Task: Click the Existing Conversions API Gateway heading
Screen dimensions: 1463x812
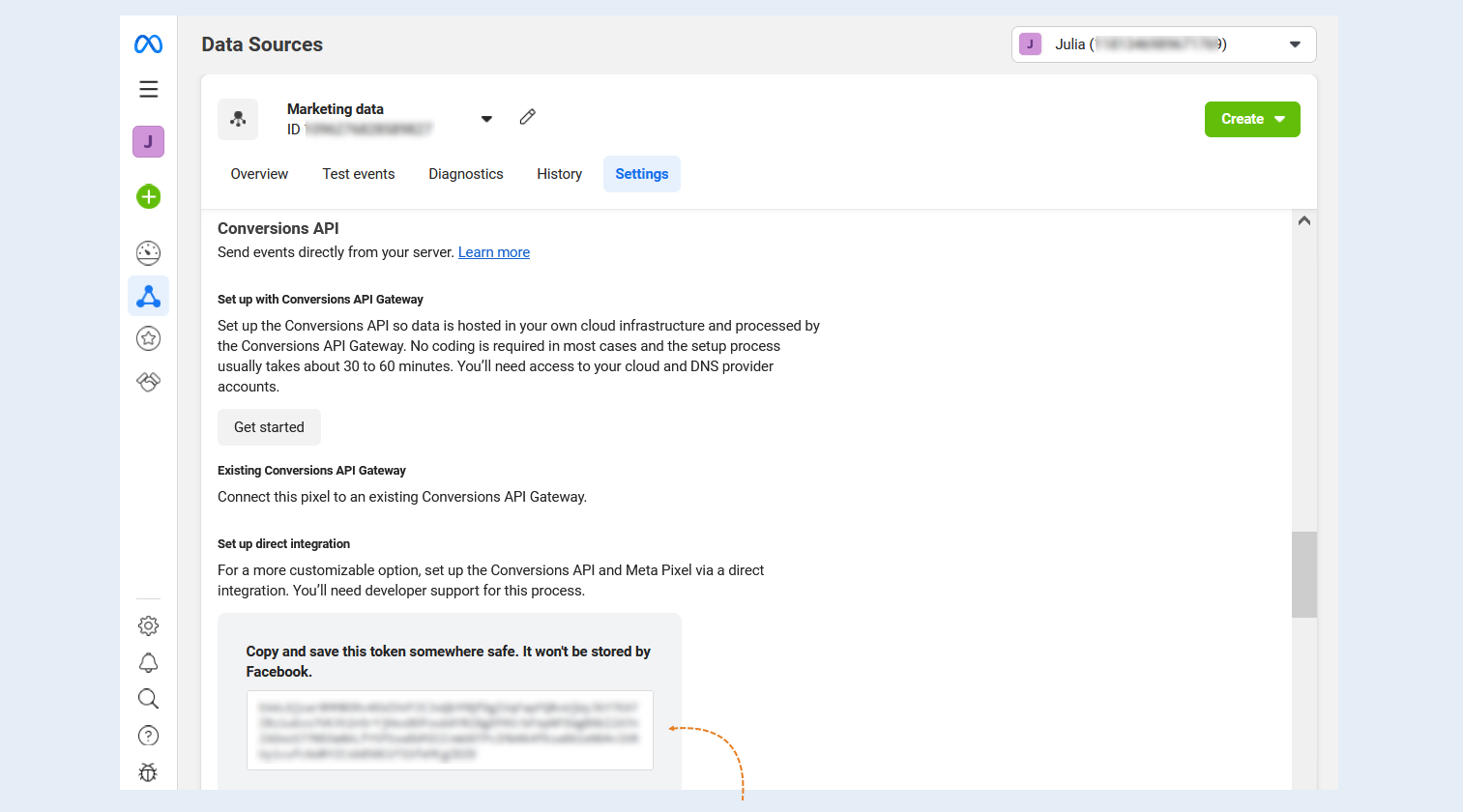Action: point(311,471)
